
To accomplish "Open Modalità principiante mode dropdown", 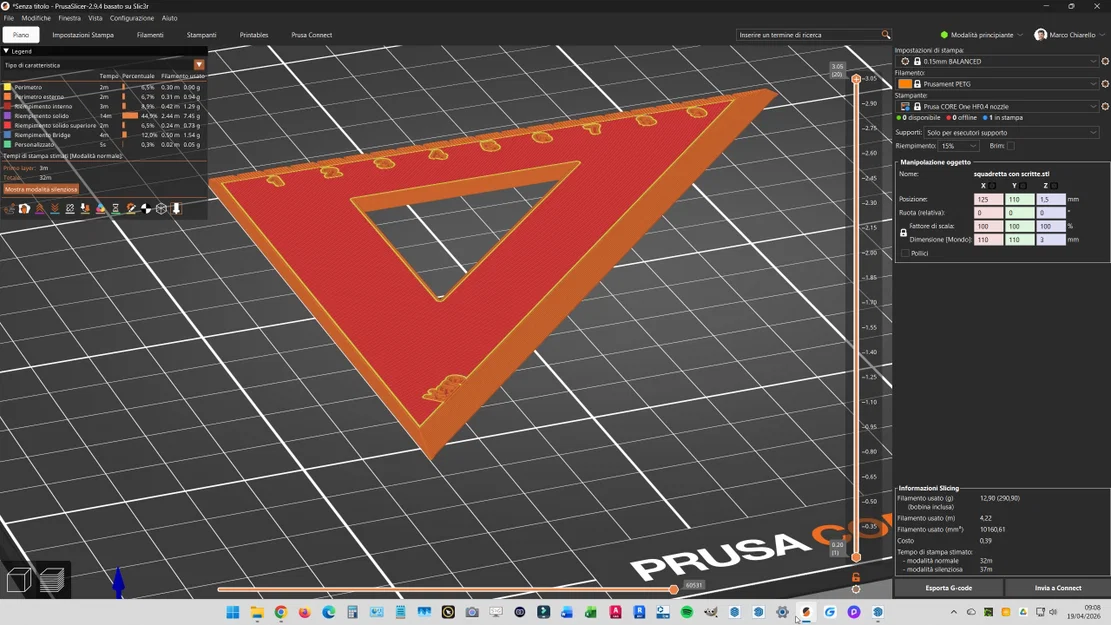I will pos(981,35).
